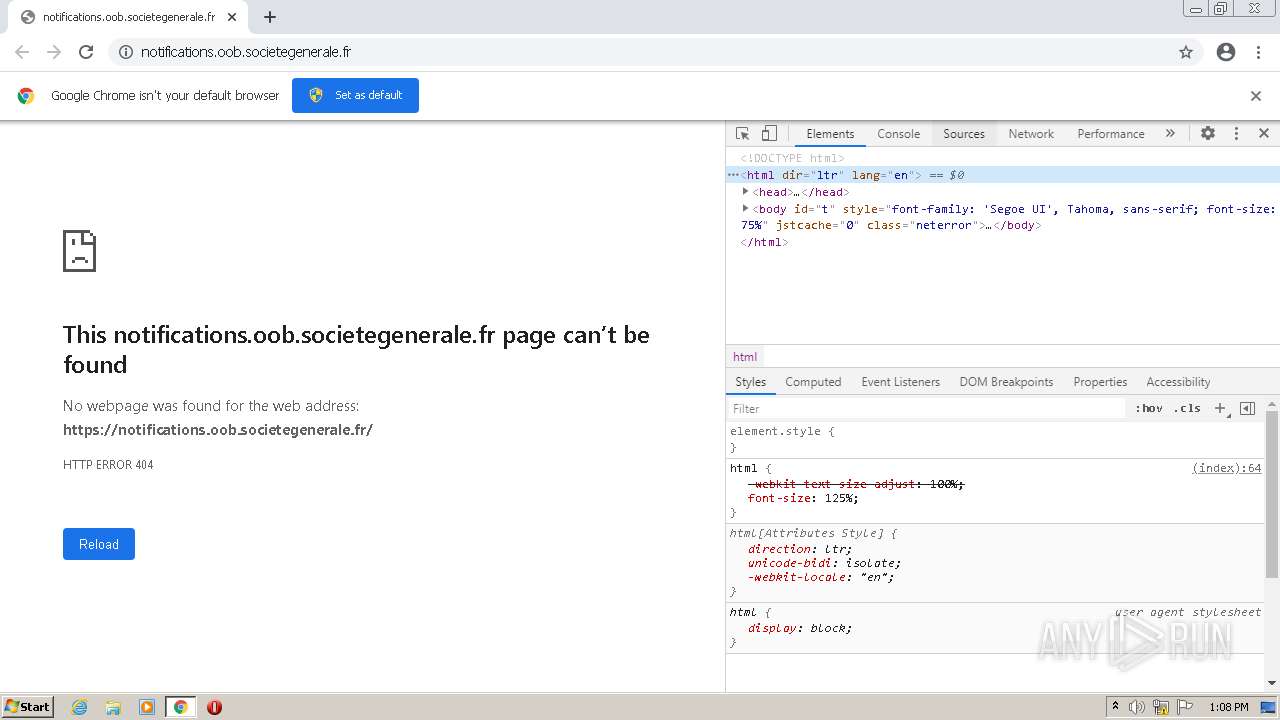Click Chrome taskbar icon
This screenshot has width=1280, height=720.
(181, 707)
